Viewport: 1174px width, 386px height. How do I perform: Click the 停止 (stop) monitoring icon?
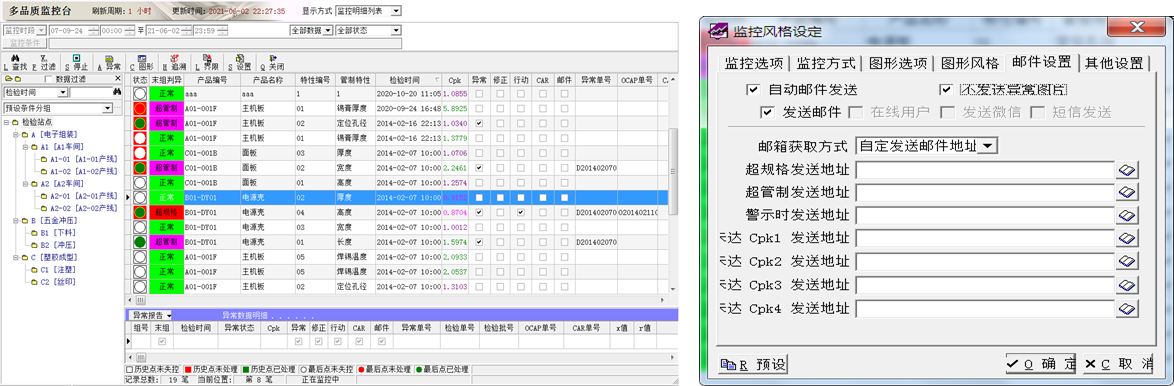pyautogui.click(x=76, y=58)
